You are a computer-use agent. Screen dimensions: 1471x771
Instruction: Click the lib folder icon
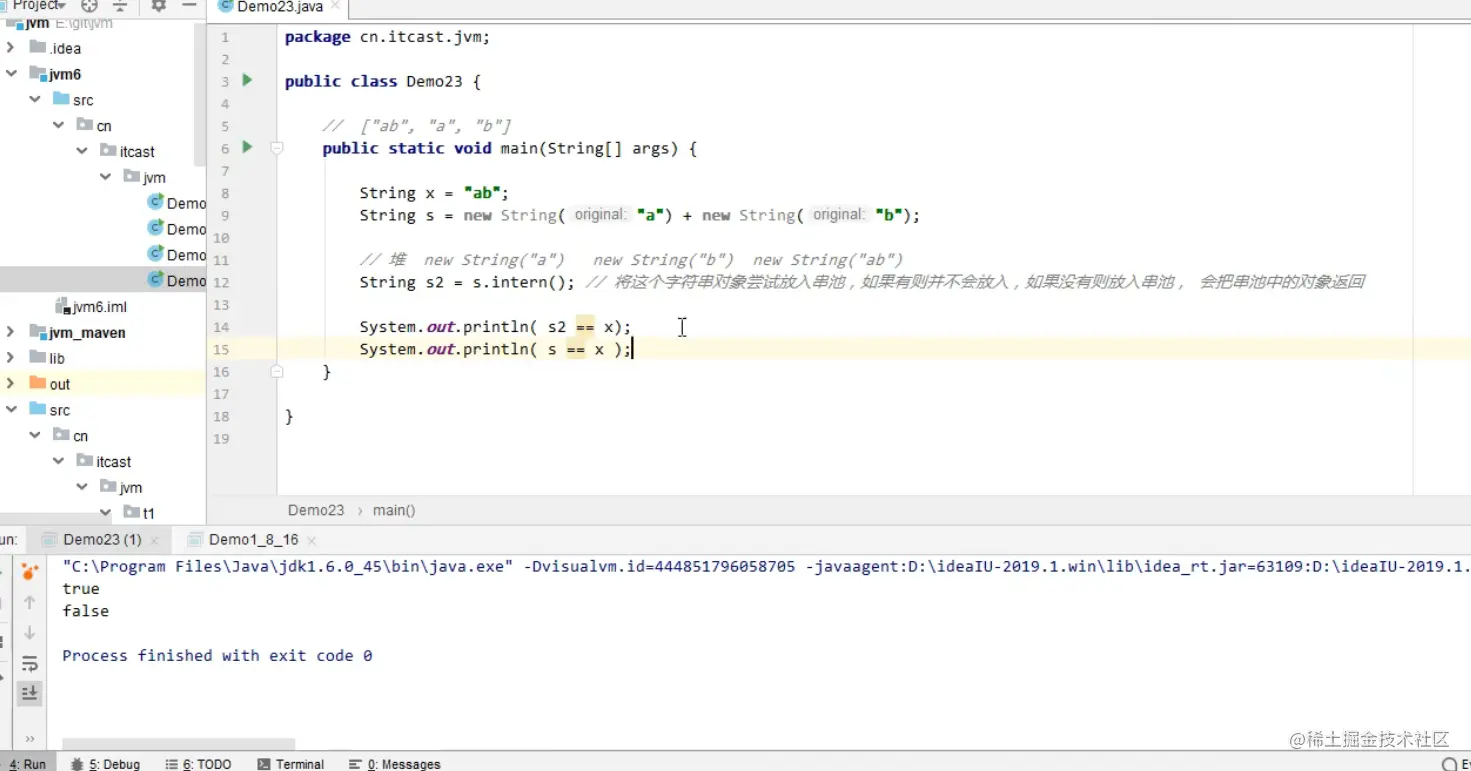pyautogui.click(x=38, y=357)
